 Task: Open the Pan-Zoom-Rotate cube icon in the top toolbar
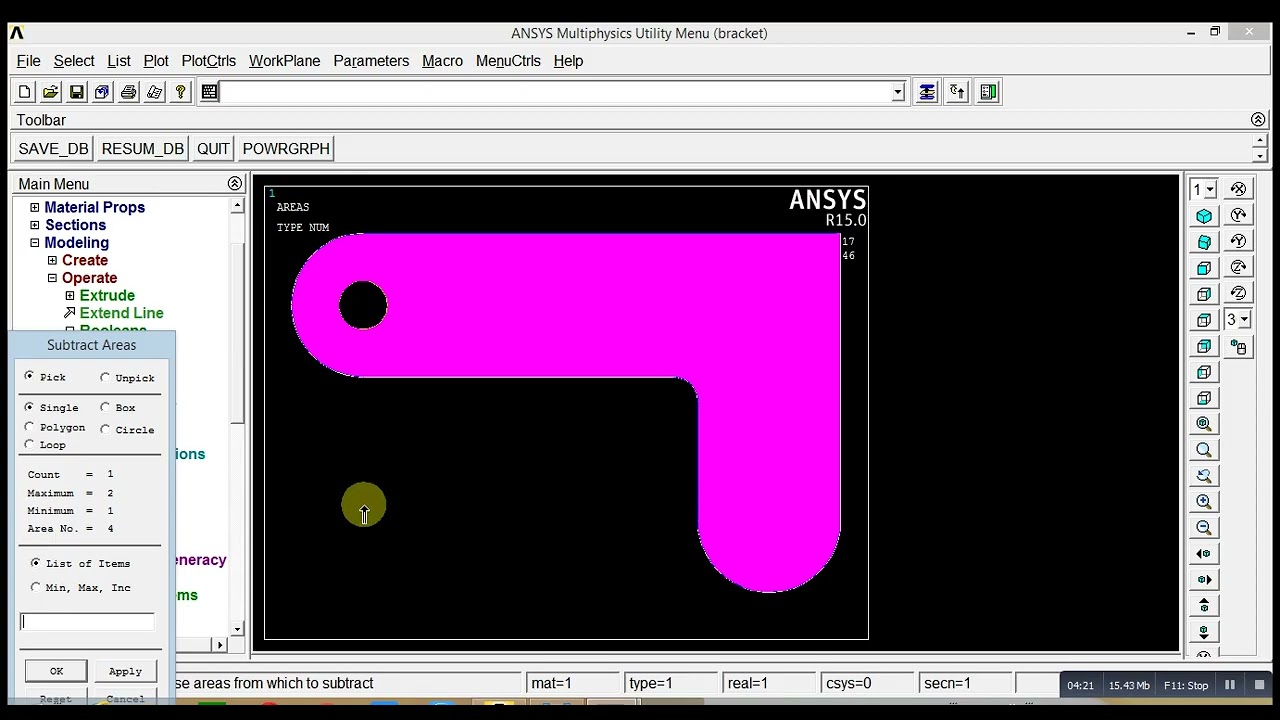coord(102,92)
